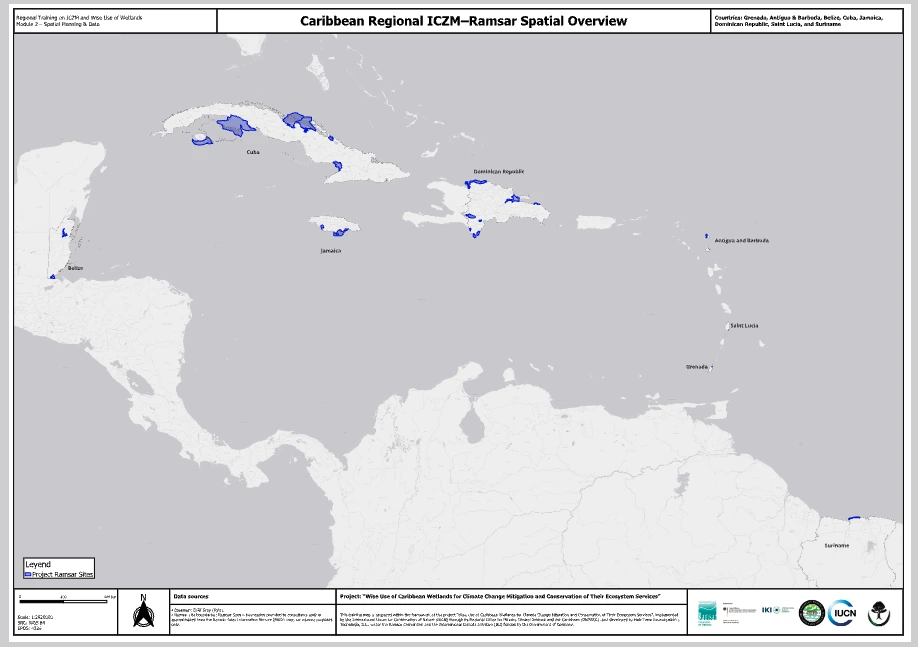Image resolution: width=918 pixels, height=647 pixels.
Task: Click the Belize country label
Action: pos(75,268)
